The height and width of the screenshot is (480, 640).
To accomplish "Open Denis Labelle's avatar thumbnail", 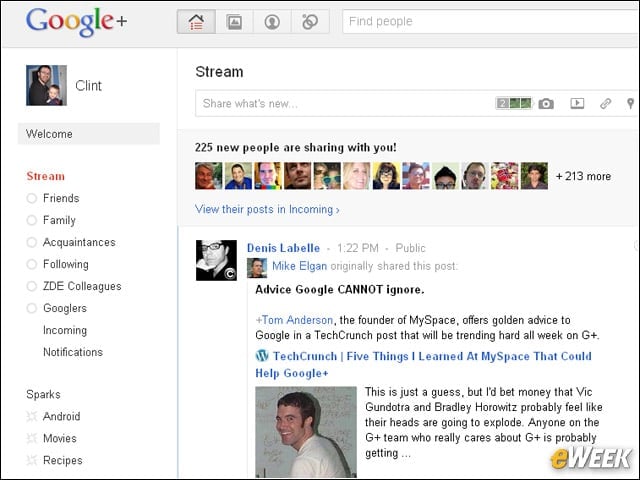I will click(x=216, y=260).
